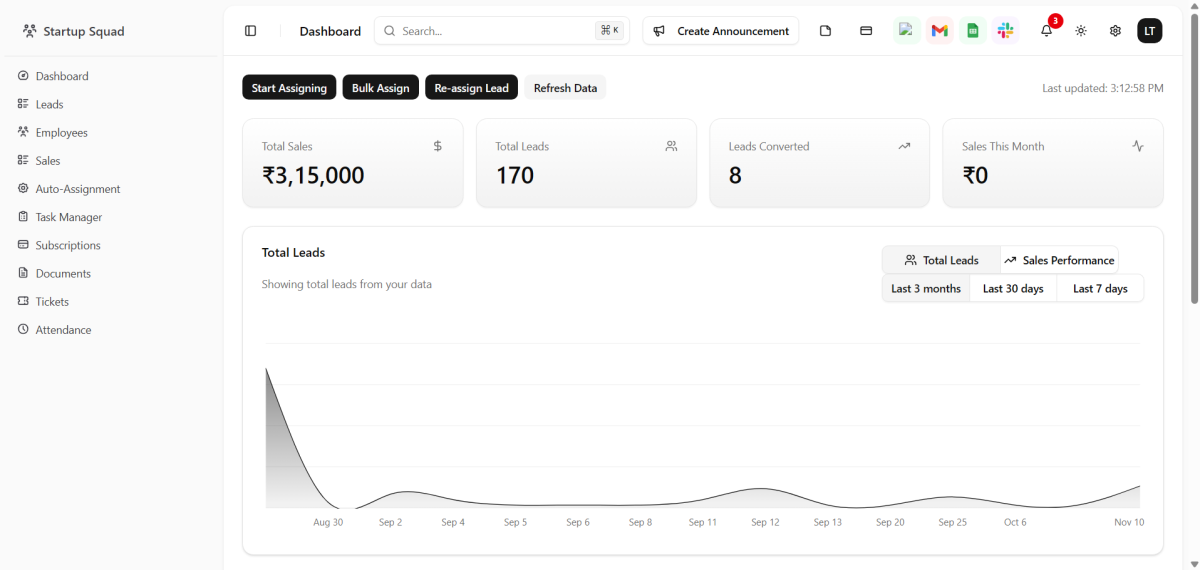Viewport: 1200px width, 570px height.
Task: Click the Search input field
Action: tap(495, 31)
